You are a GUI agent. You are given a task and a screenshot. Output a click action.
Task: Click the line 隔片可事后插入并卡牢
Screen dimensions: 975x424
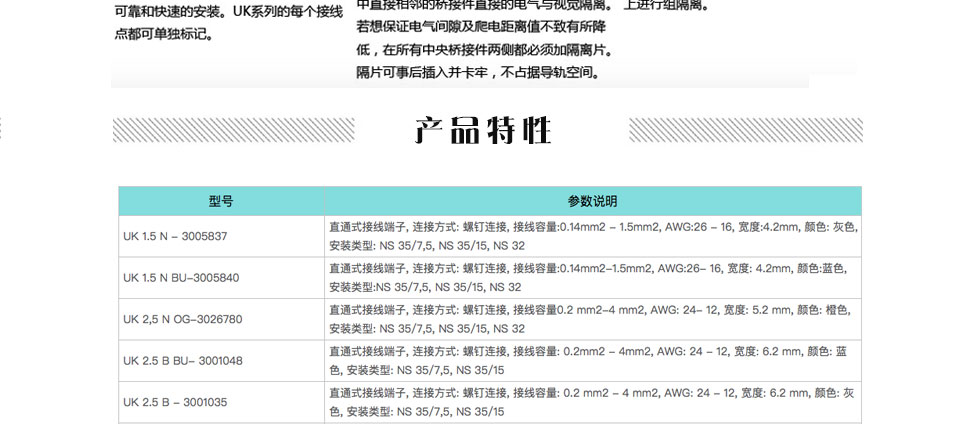point(478,72)
